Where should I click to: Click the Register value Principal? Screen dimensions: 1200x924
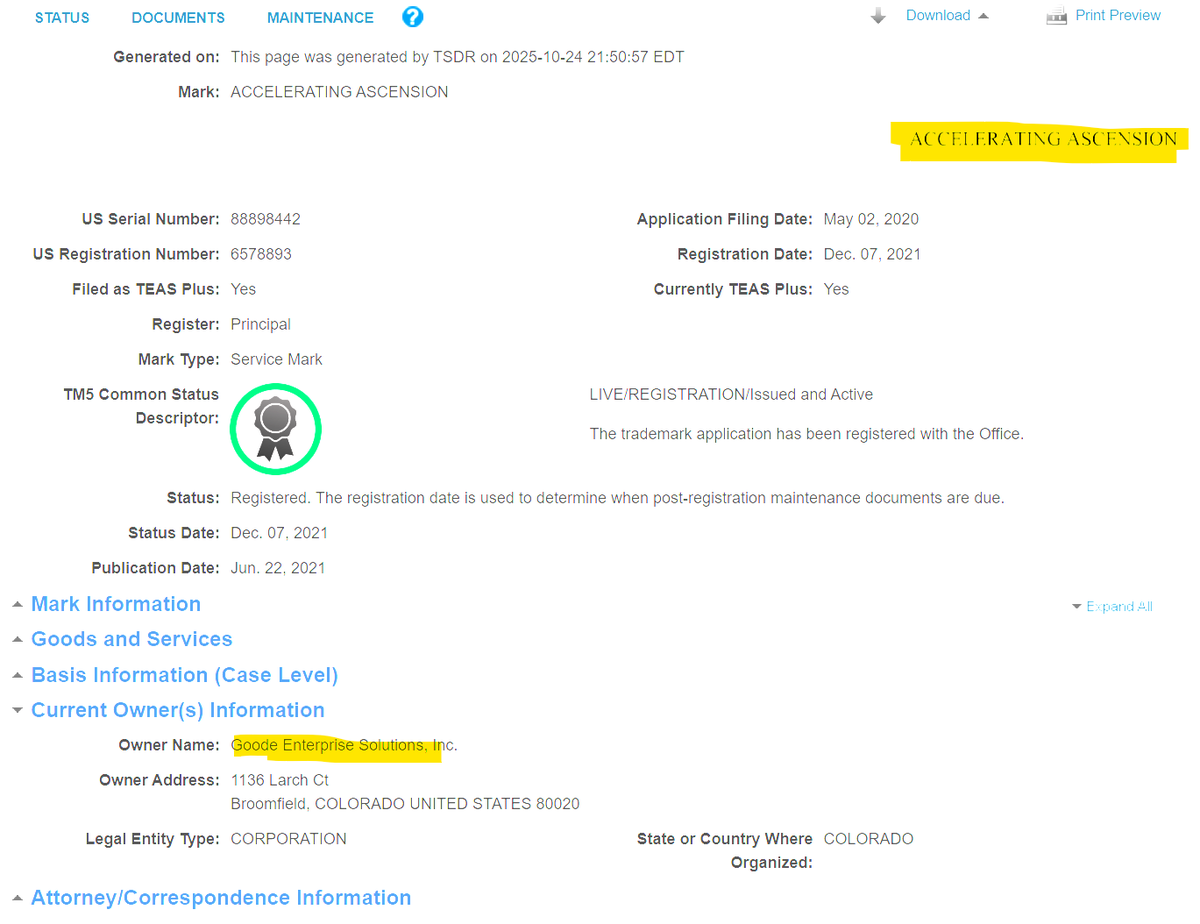click(x=261, y=324)
